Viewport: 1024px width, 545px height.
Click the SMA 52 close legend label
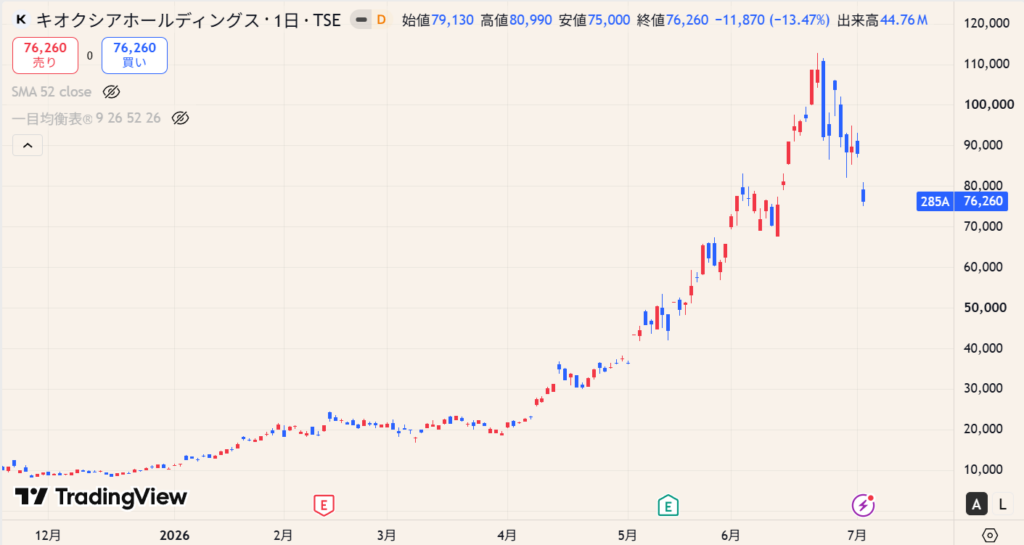52,92
